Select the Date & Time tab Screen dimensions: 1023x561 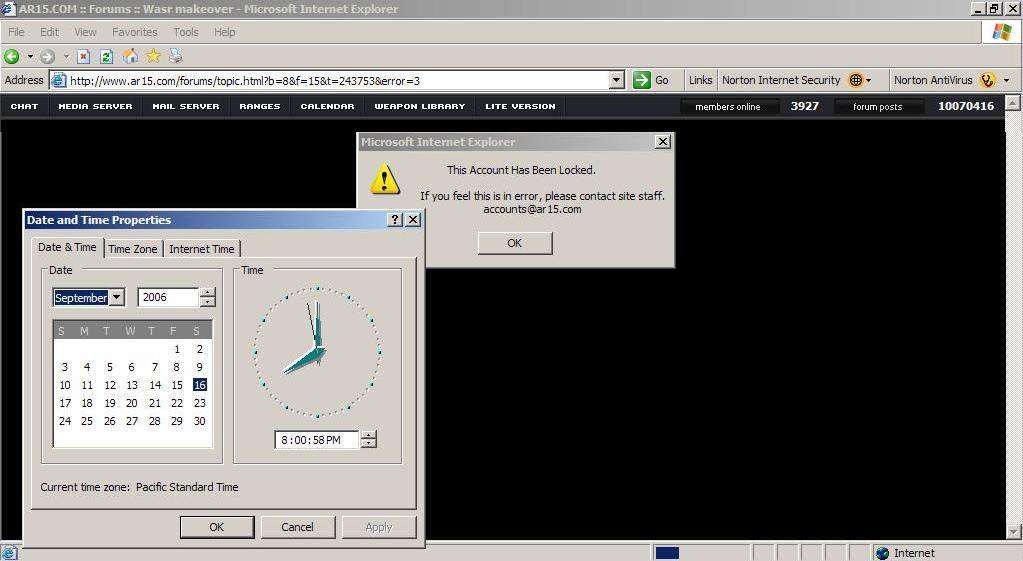67,247
